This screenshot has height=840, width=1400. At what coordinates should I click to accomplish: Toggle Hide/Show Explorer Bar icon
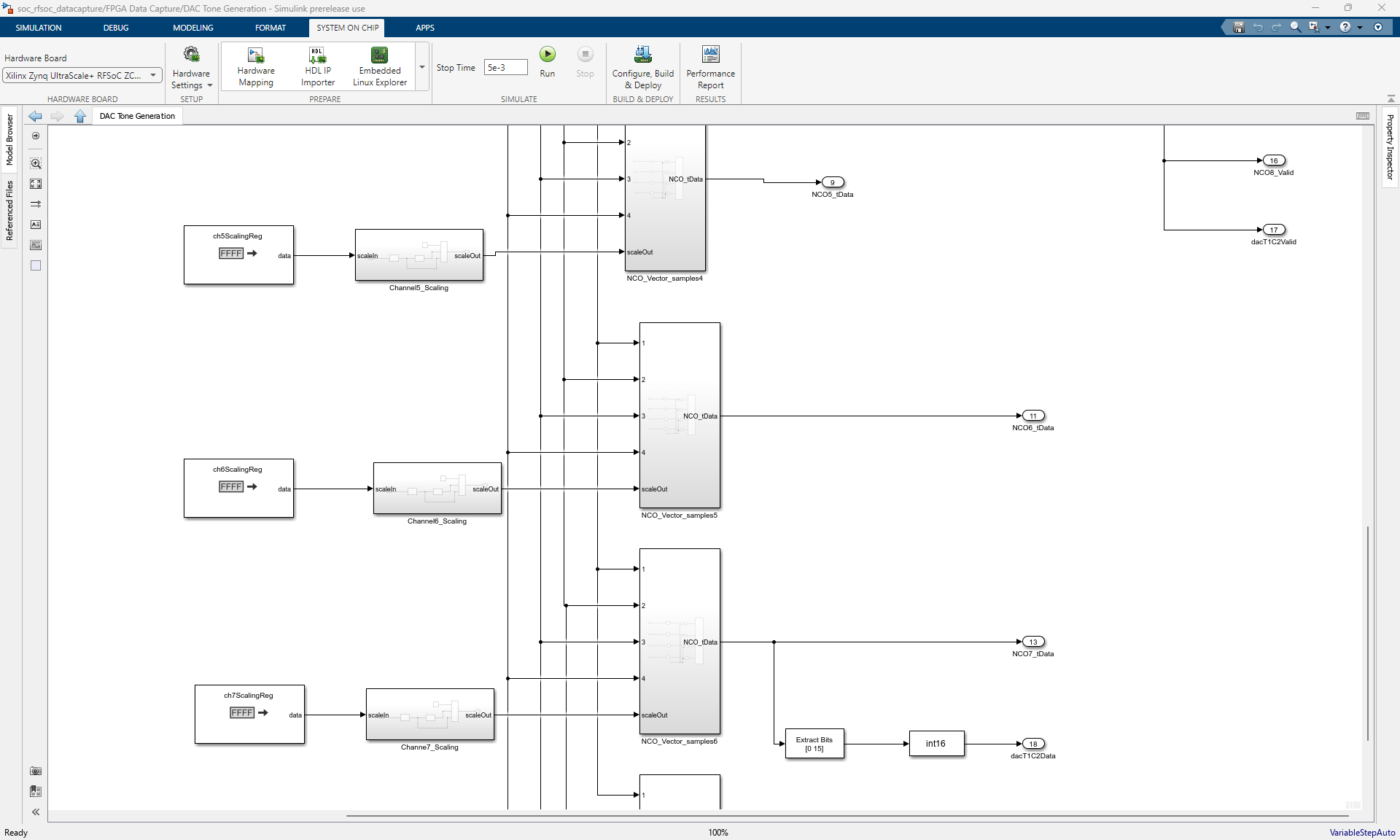pyautogui.click(x=36, y=136)
